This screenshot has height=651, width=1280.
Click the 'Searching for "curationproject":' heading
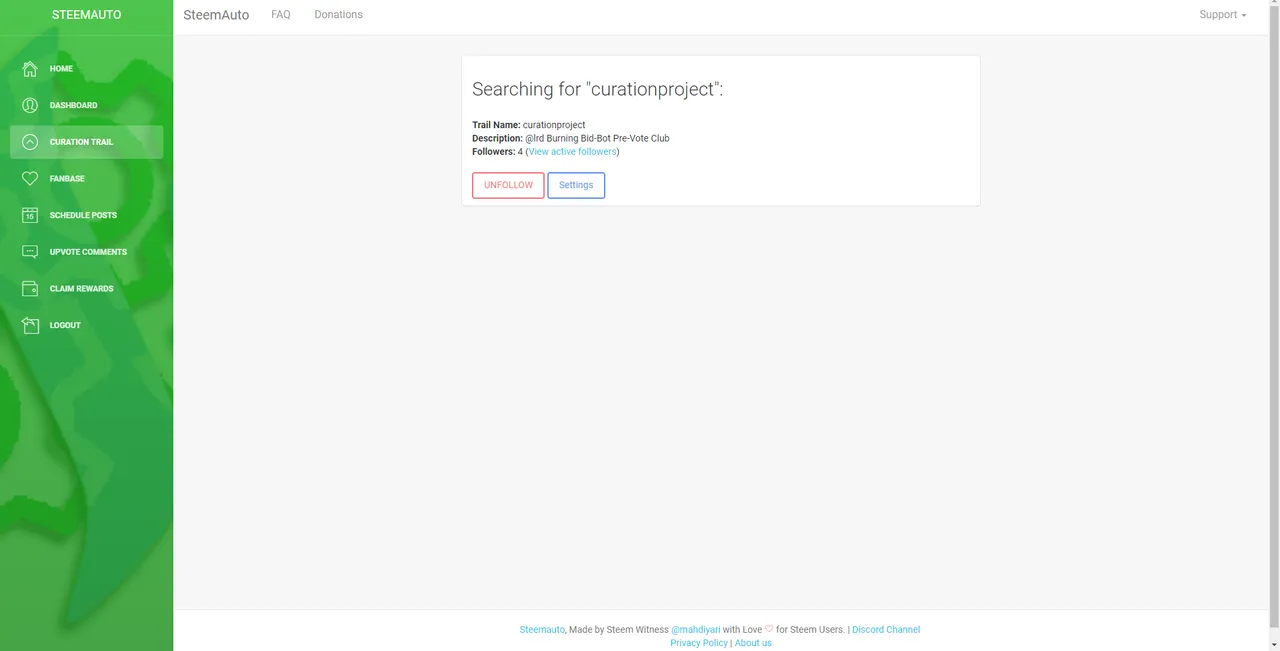pyautogui.click(x=597, y=89)
